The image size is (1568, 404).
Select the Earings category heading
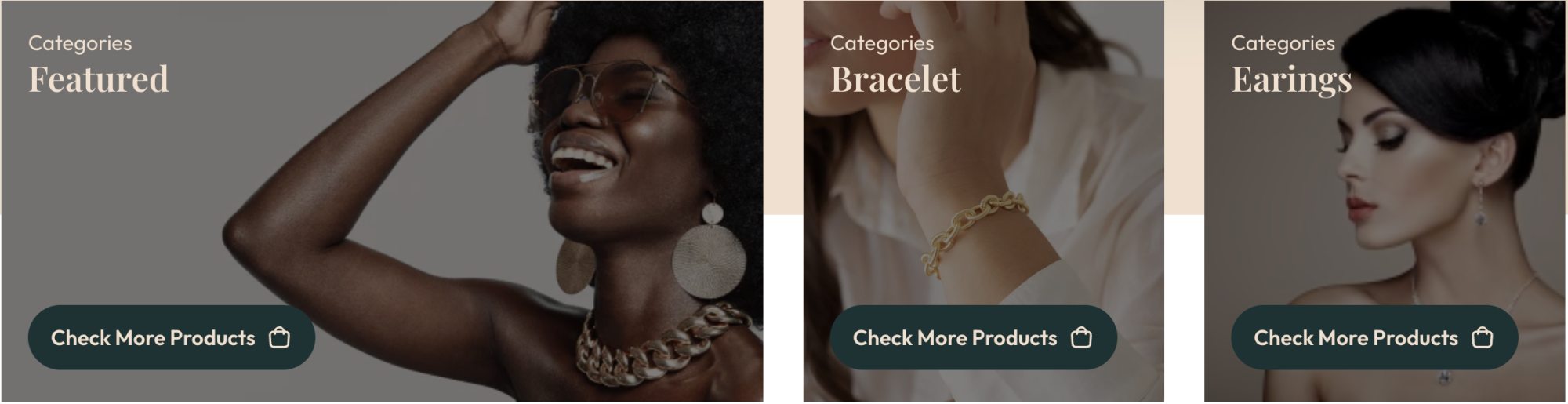point(1291,81)
